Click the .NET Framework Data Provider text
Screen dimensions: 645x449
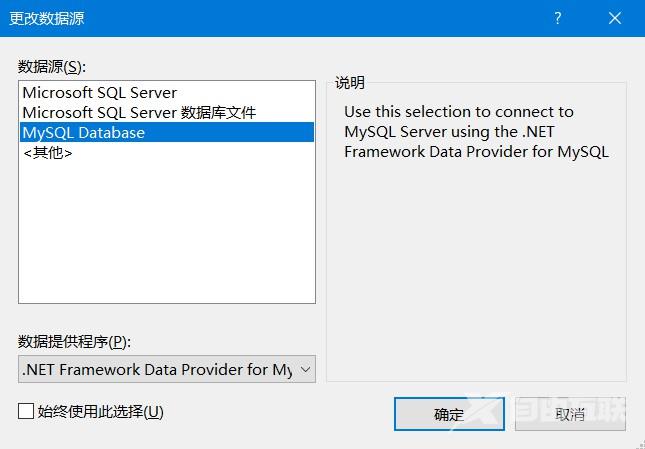[157, 369]
